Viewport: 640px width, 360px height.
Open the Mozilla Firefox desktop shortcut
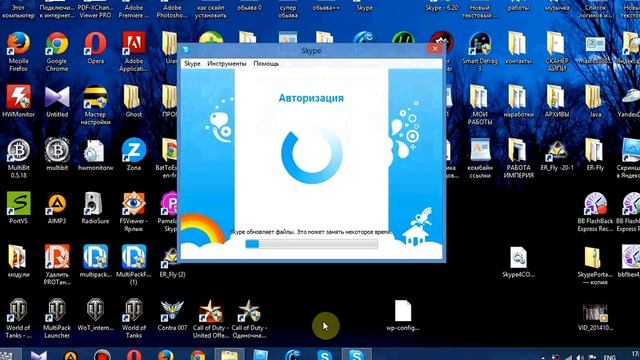[x=18, y=52]
